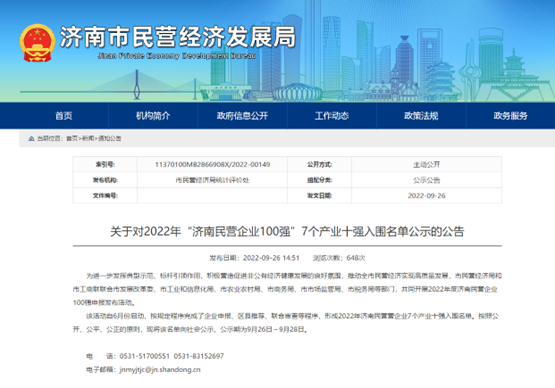Viewport: 555px width, 388px height.
Task: Click the issue date 2022-09-26 cell
Action: point(427,196)
